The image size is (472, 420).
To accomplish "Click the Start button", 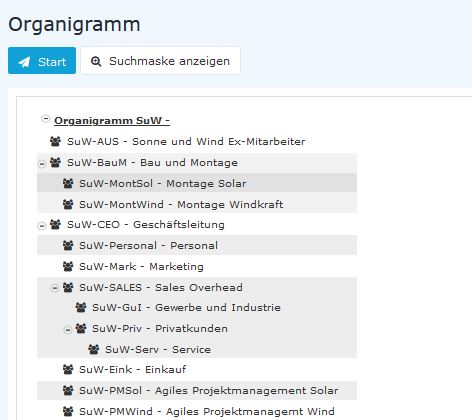I will tap(42, 61).
